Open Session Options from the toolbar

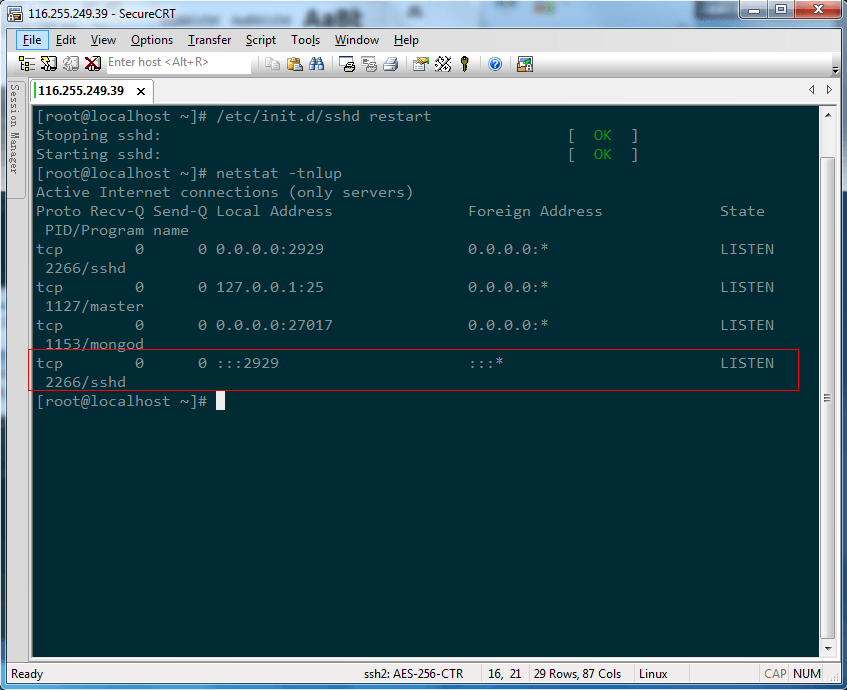pyautogui.click(x=420, y=63)
